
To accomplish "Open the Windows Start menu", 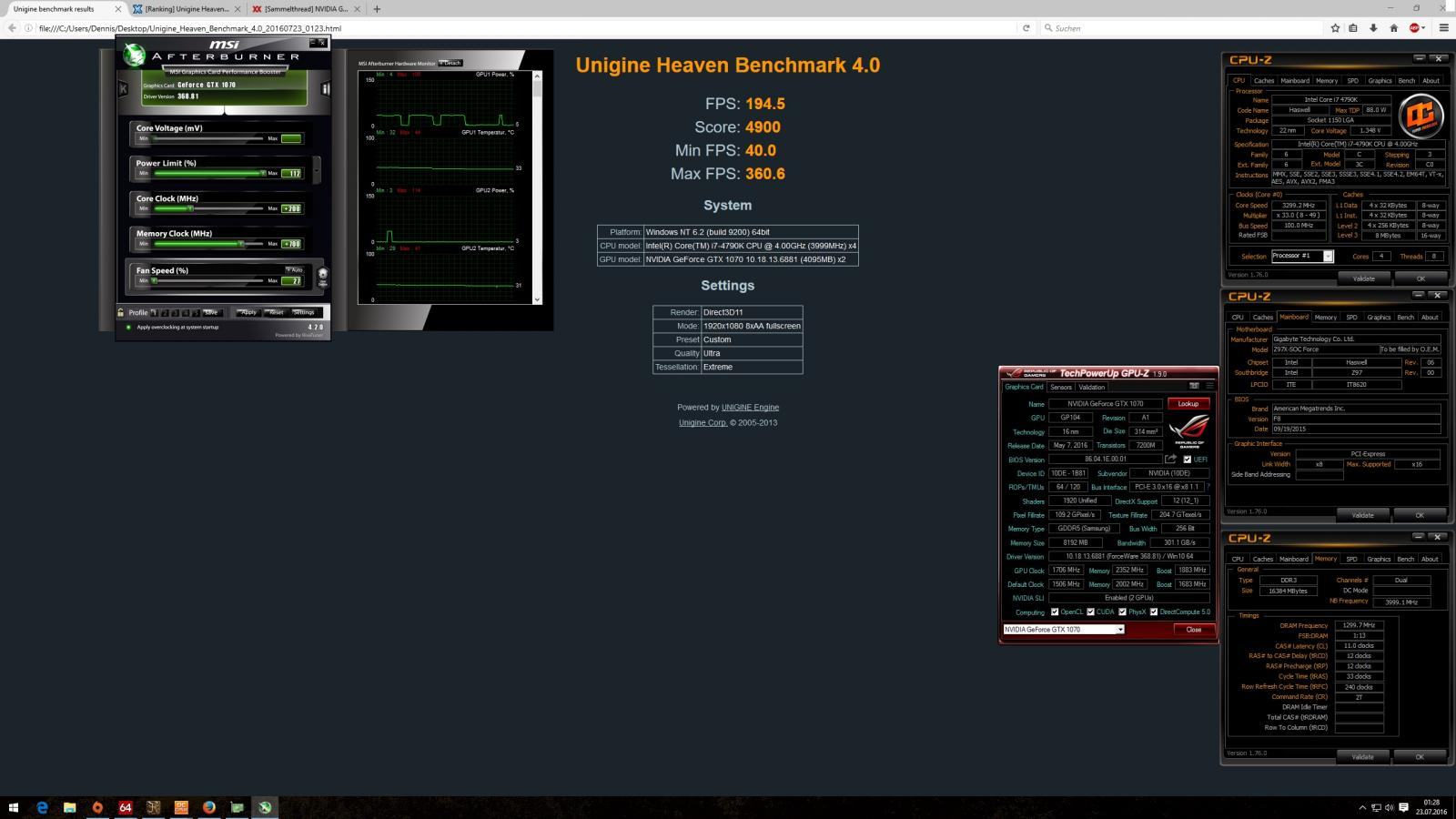I will pyautogui.click(x=14, y=807).
